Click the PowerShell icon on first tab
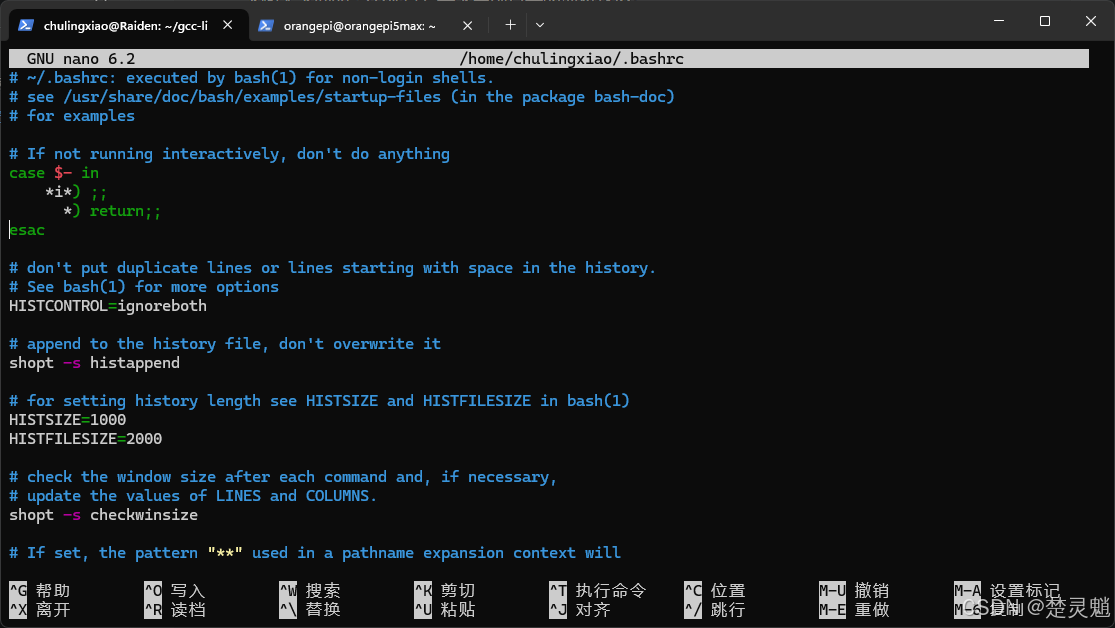Screen dimensions: 1115x628 (x=26, y=26)
